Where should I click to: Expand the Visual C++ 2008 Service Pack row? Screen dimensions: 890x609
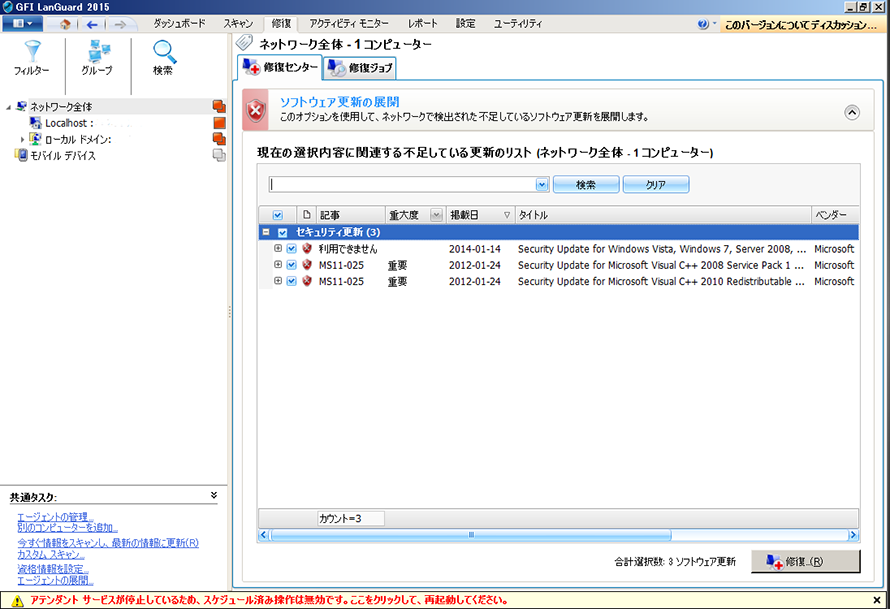tap(278, 264)
